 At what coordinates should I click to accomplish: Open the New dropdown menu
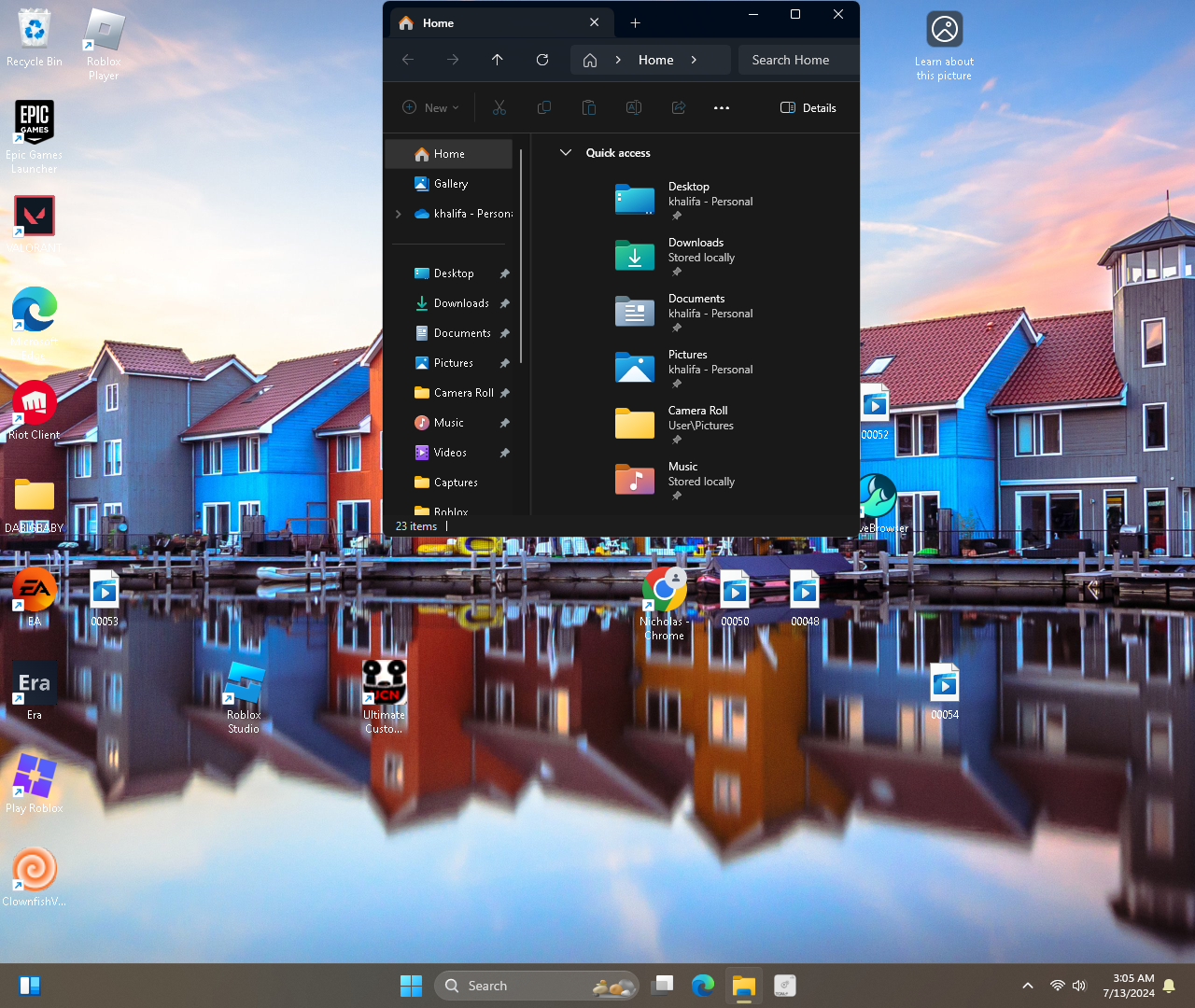[x=430, y=108]
